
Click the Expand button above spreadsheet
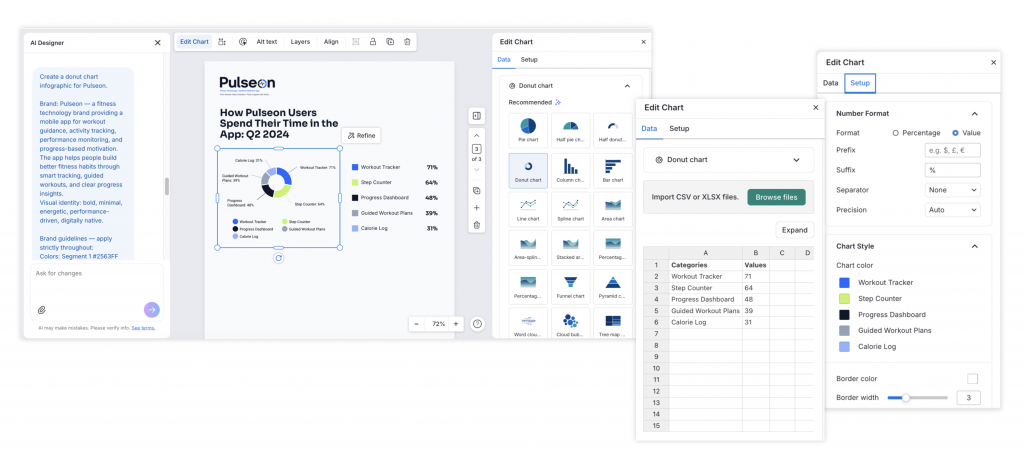click(x=795, y=230)
